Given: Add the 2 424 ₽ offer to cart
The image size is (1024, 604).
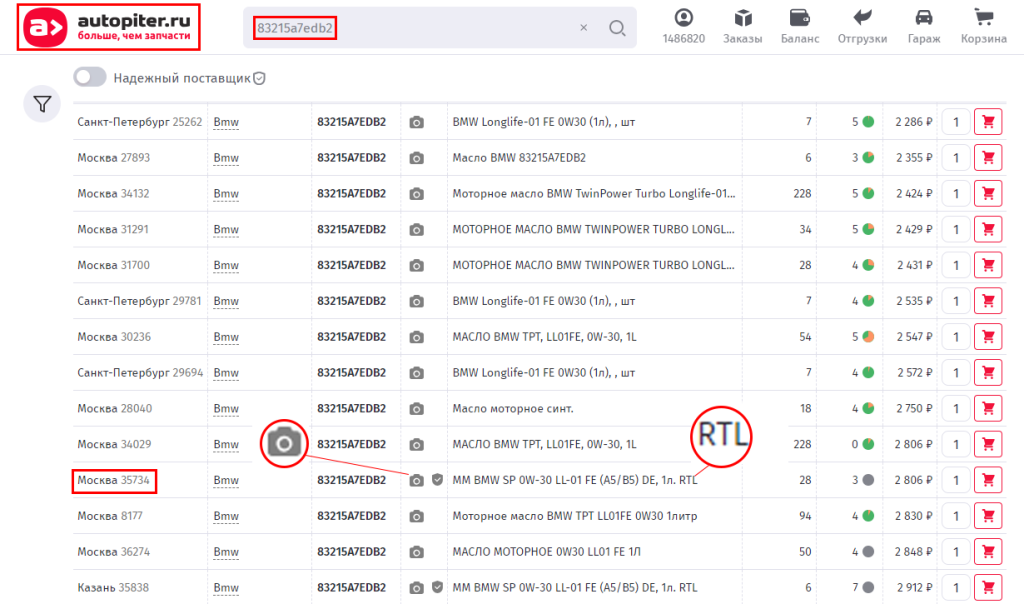Looking at the screenshot, I should click(x=988, y=194).
